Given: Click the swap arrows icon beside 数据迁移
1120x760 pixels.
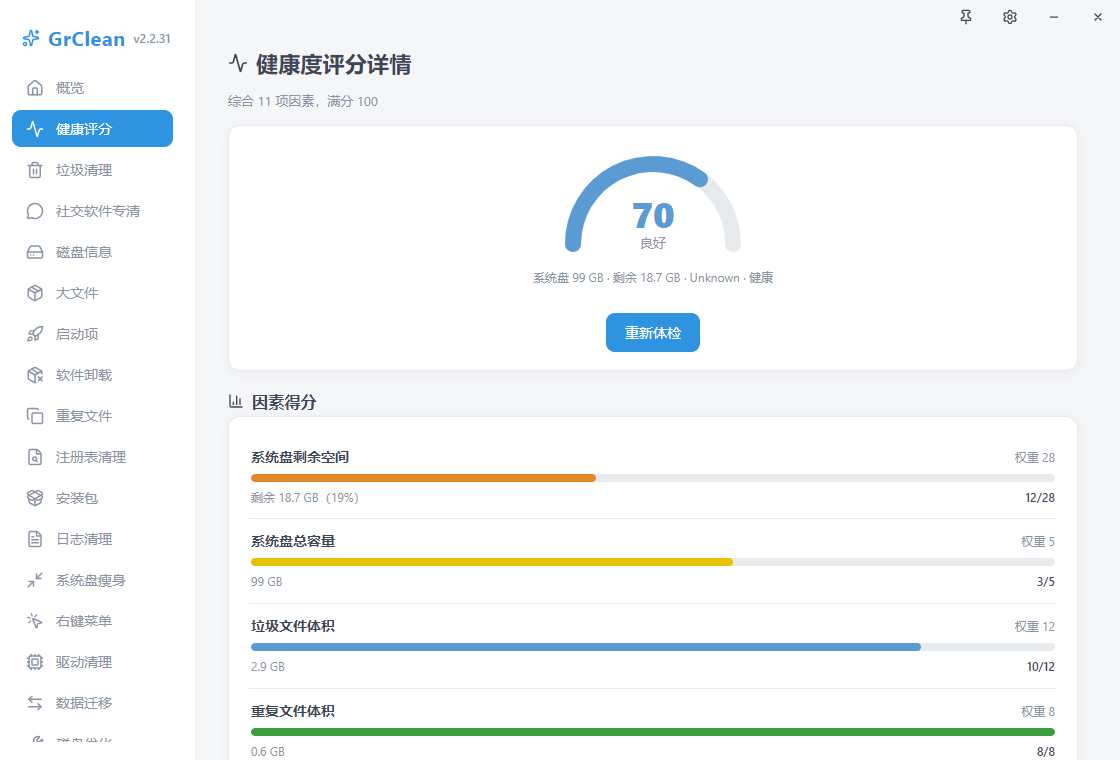Looking at the screenshot, I should pos(34,703).
